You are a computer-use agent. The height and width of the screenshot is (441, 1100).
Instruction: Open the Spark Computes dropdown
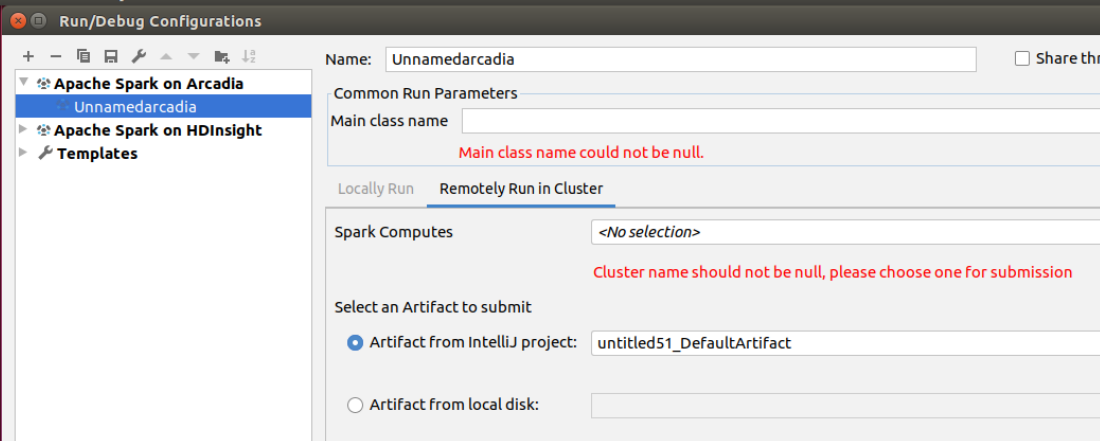(845, 232)
